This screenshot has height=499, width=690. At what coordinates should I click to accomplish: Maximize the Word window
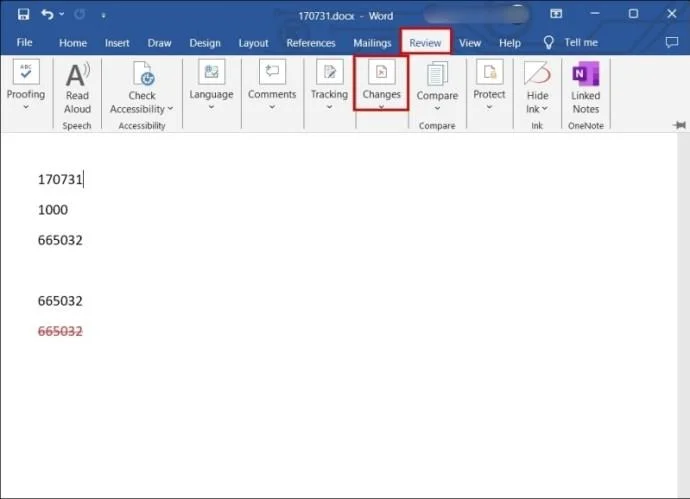click(x=633, y=14)
